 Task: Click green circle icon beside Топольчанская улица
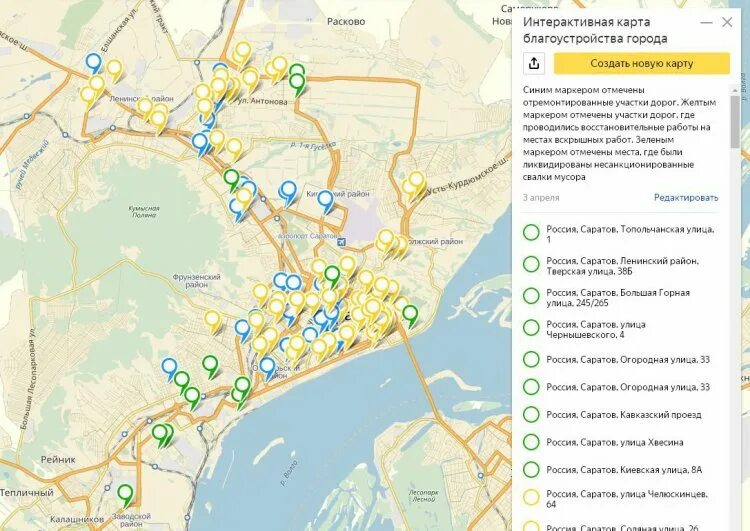pos(531,232)
